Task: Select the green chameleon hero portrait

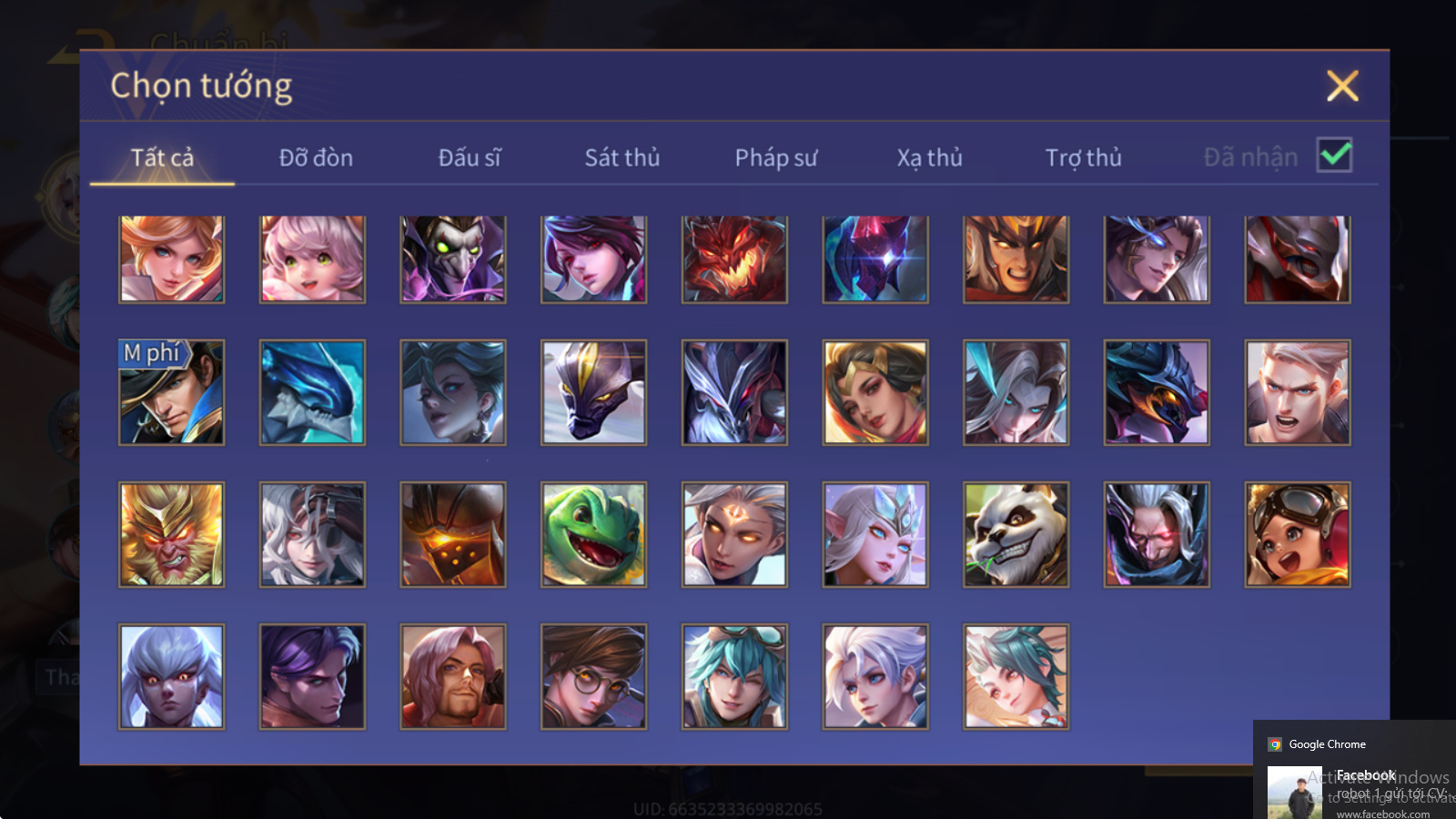Action: (x=593, y=534)
